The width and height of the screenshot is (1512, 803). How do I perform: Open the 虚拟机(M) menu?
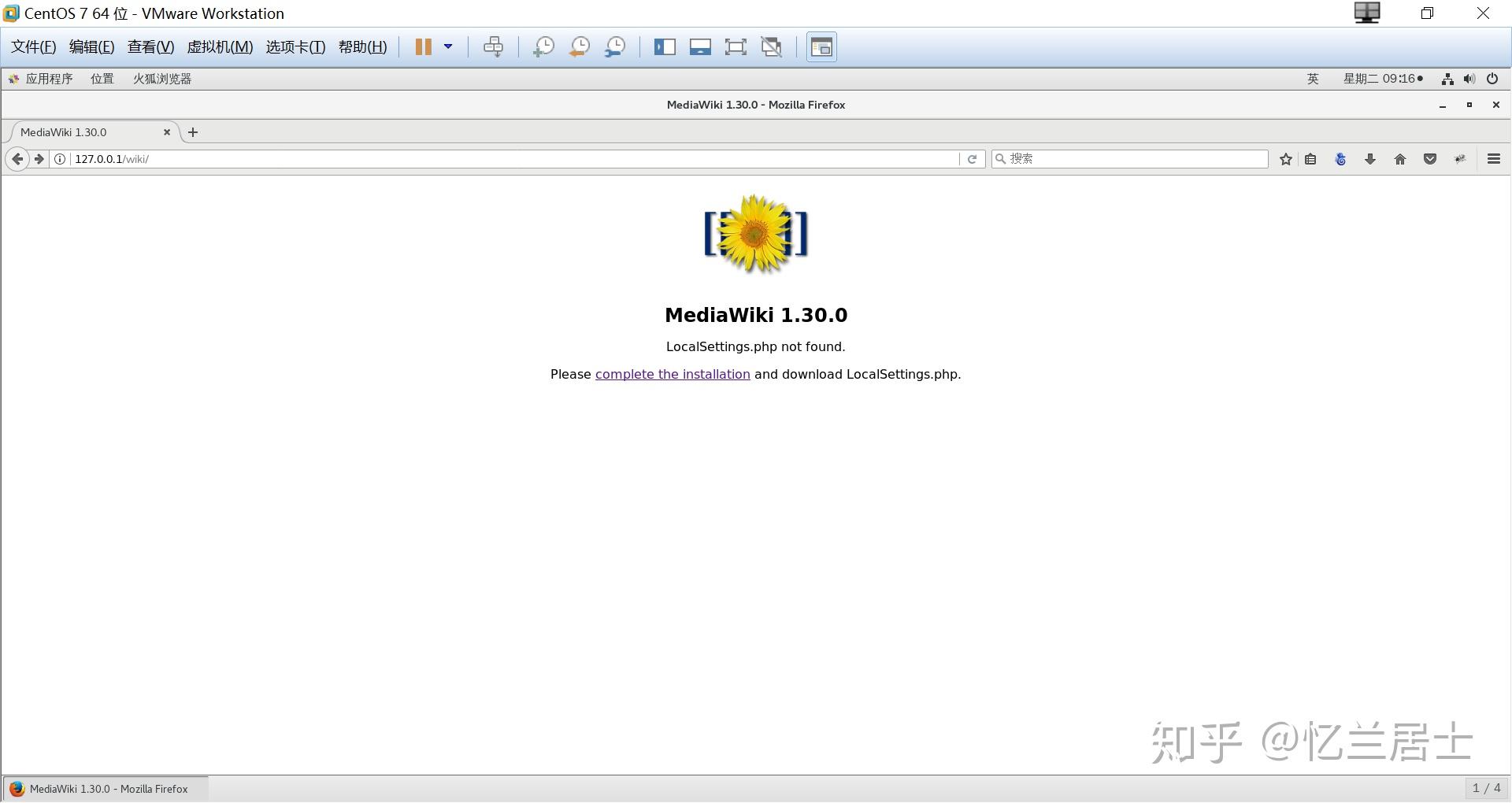pos(220,46)
